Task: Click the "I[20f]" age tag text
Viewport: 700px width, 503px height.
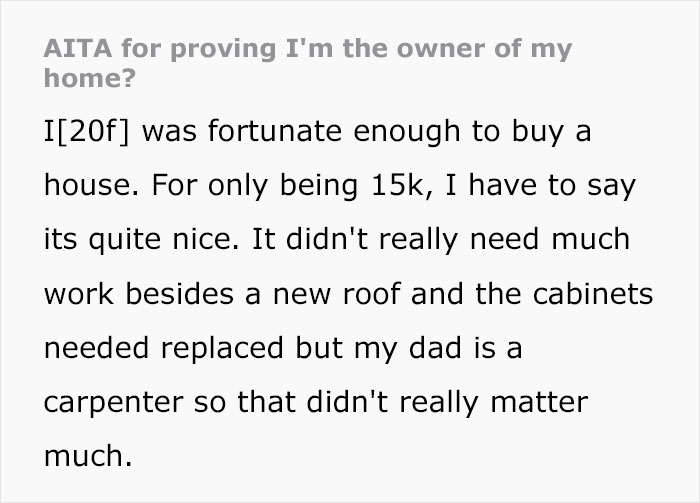Action: tap(87, 132)
